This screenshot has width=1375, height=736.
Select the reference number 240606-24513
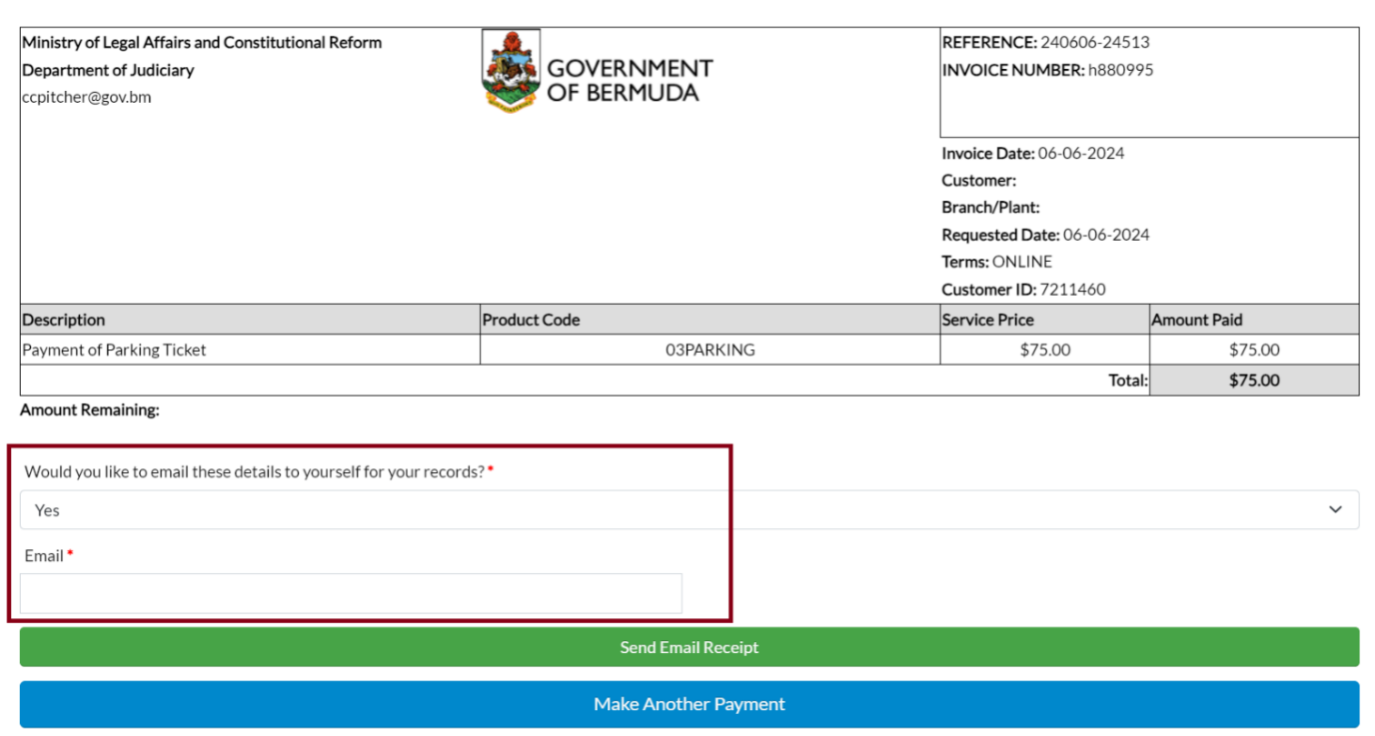pos(1095,43)
